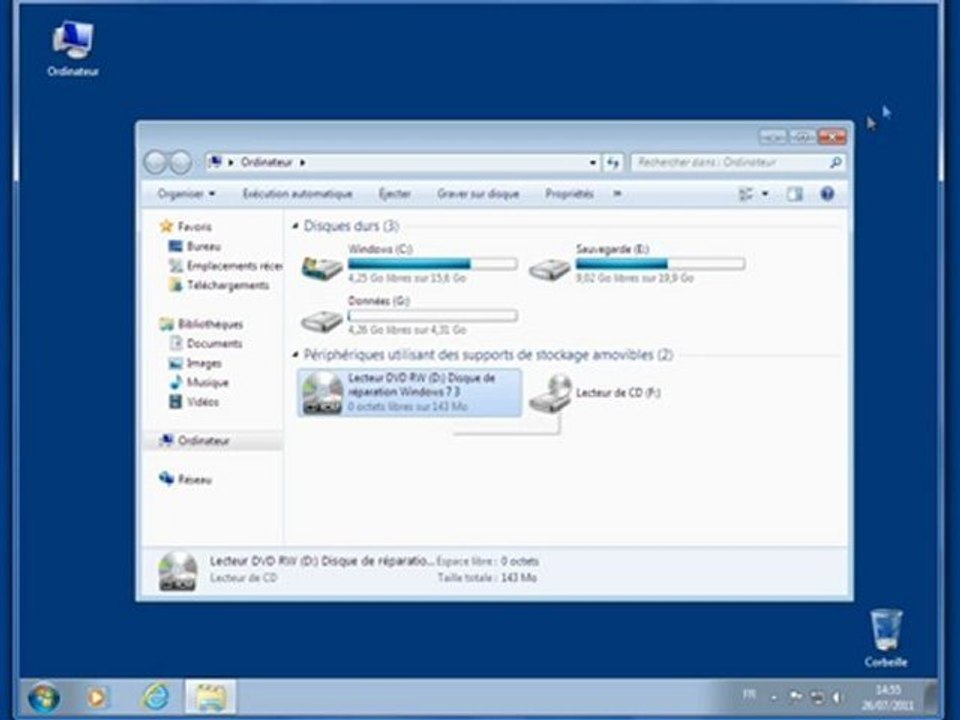Click the action center flag icon
Screen dimensions: 960x720
point(796,696)
